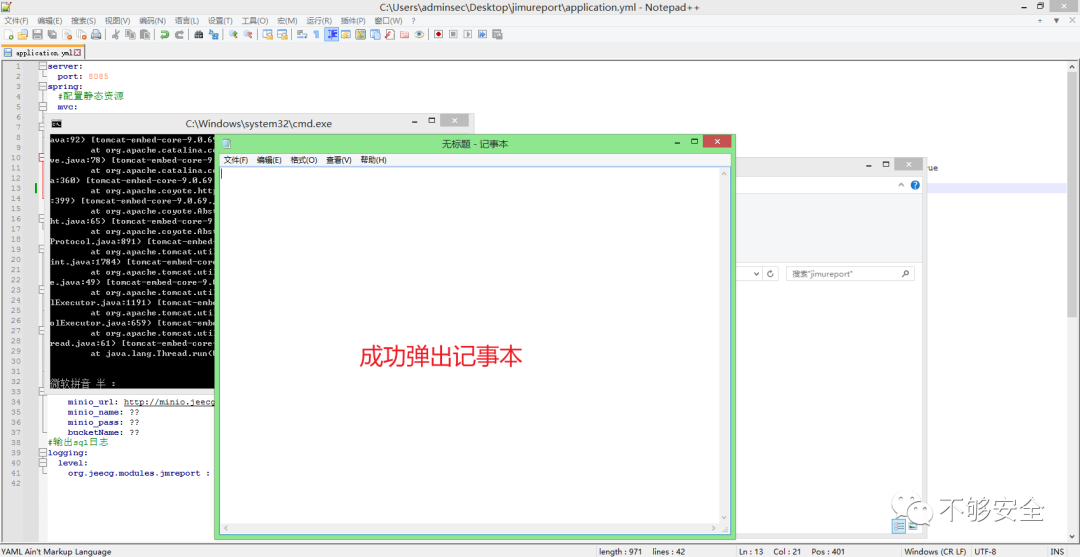Open the Notepad++ tab list down arrow
The height and width of the screenshot is (557, 1080).
tap(1056, 21)
